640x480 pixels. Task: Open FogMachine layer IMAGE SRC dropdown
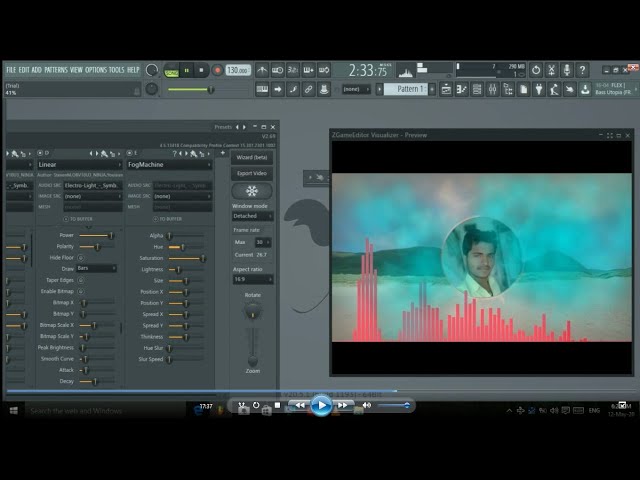point(182,196)
